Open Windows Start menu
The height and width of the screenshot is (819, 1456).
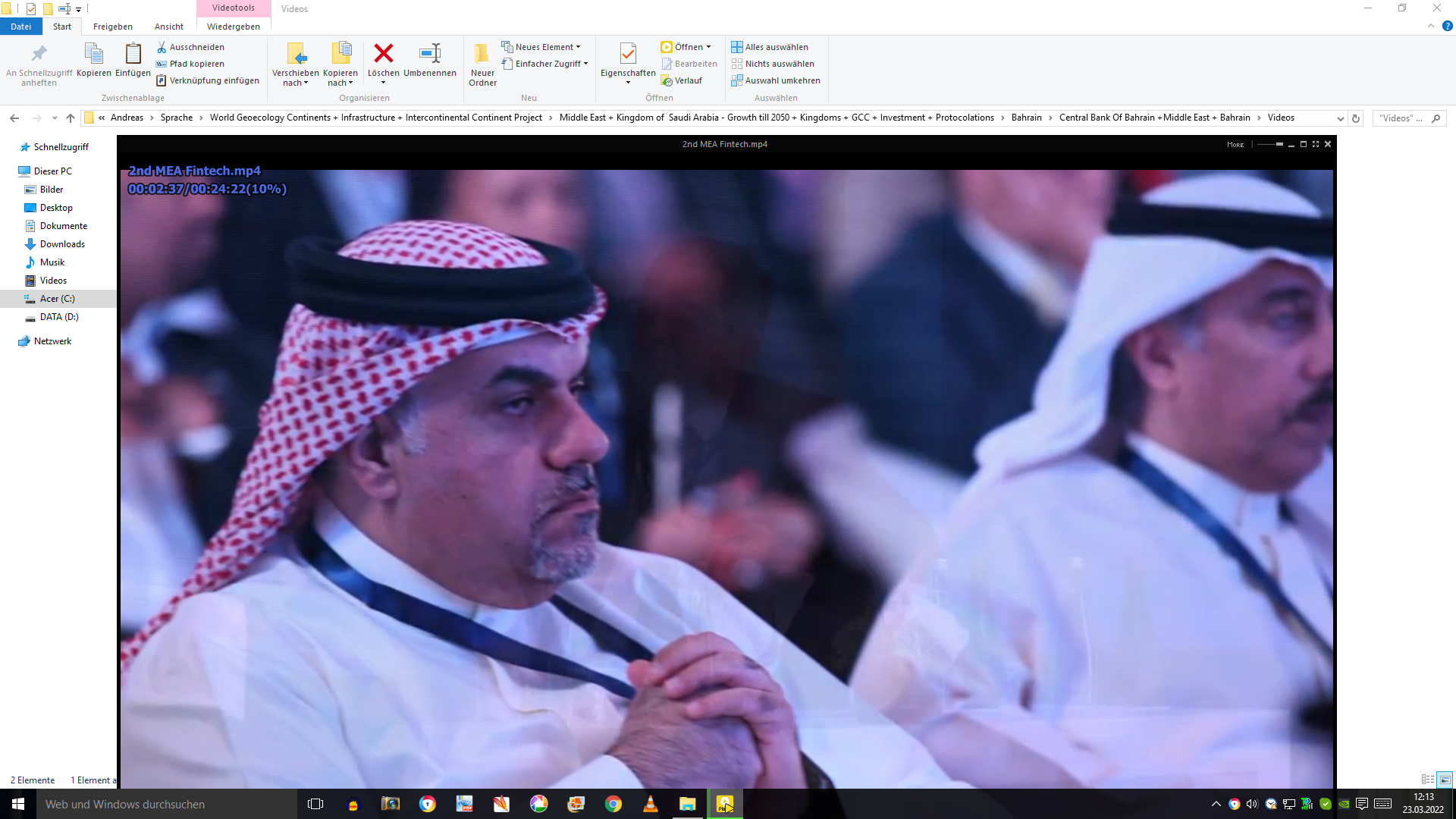click(x=18, y=804)
